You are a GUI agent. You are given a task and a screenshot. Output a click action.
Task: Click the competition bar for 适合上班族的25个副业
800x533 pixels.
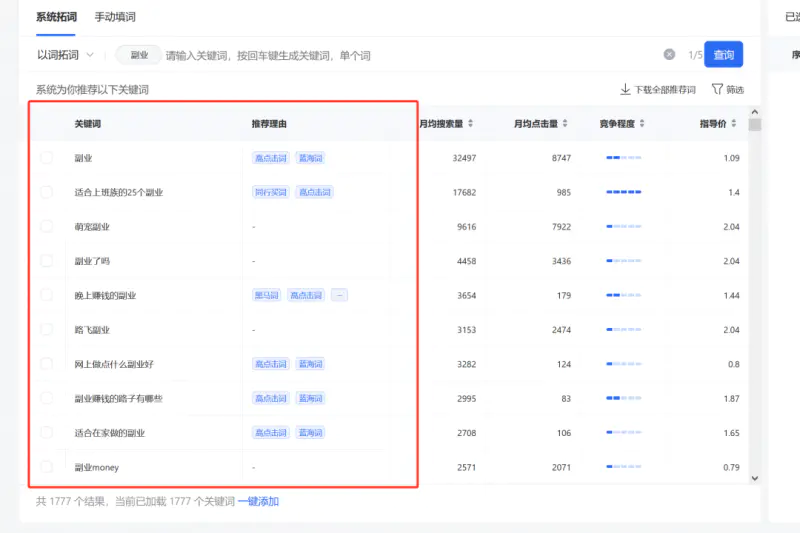[x=623, y=192]
